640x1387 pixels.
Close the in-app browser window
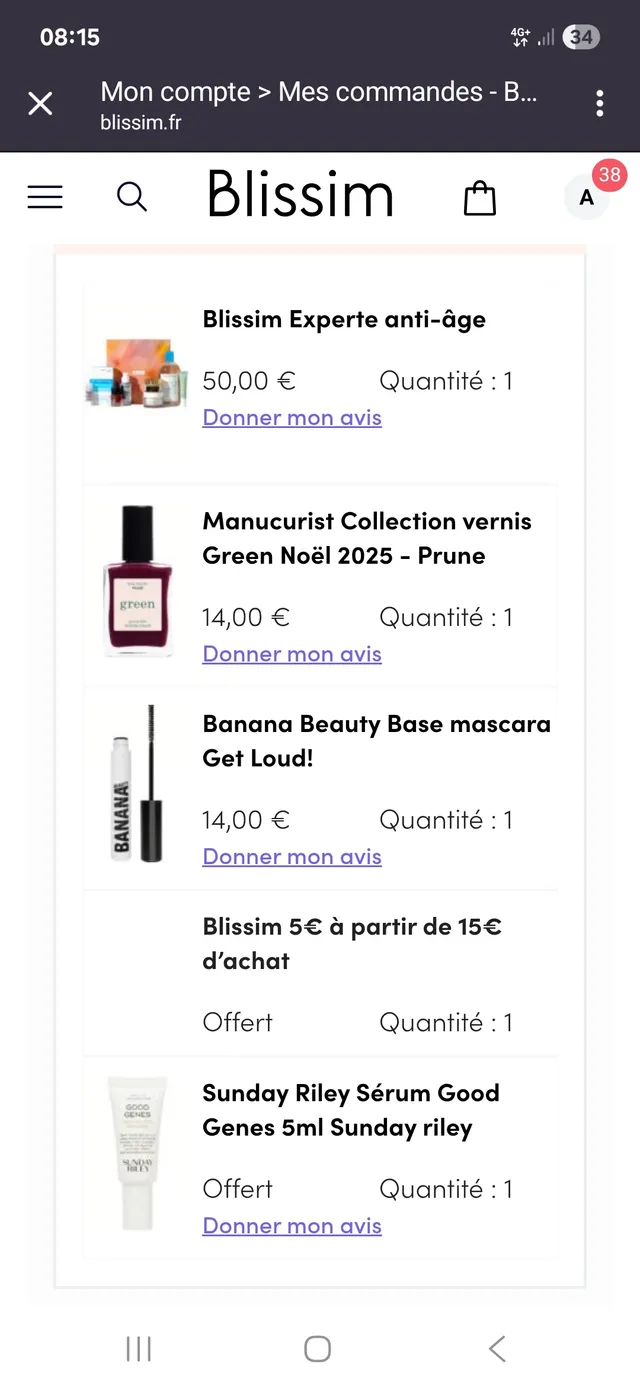tap(40, 103)
